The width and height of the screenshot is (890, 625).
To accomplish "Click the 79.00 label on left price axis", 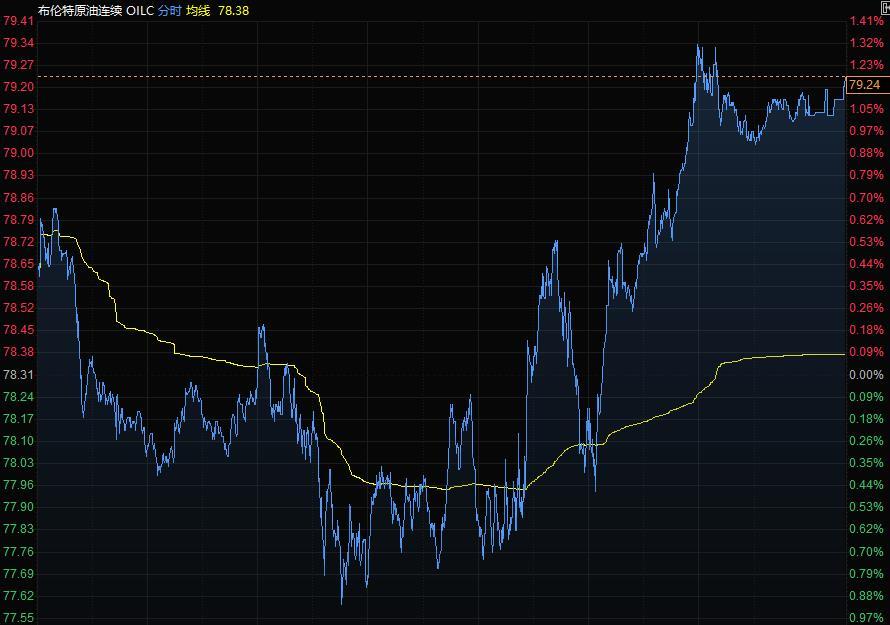I will click(x=19, y=153).
